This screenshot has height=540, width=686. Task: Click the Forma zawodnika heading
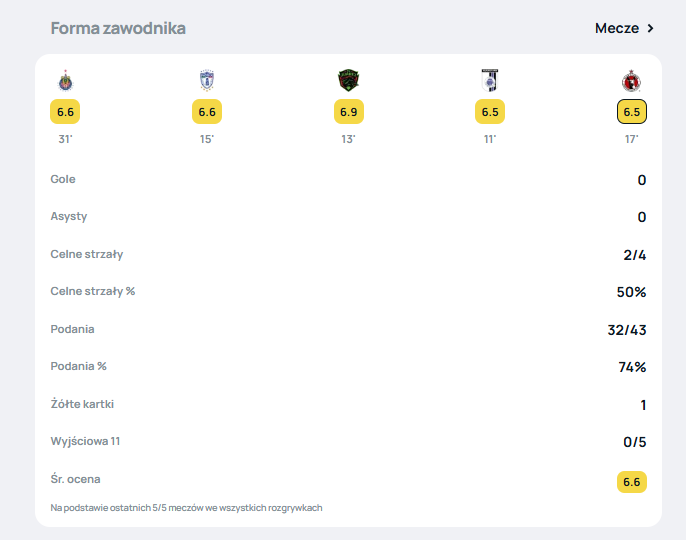point(118,28)
